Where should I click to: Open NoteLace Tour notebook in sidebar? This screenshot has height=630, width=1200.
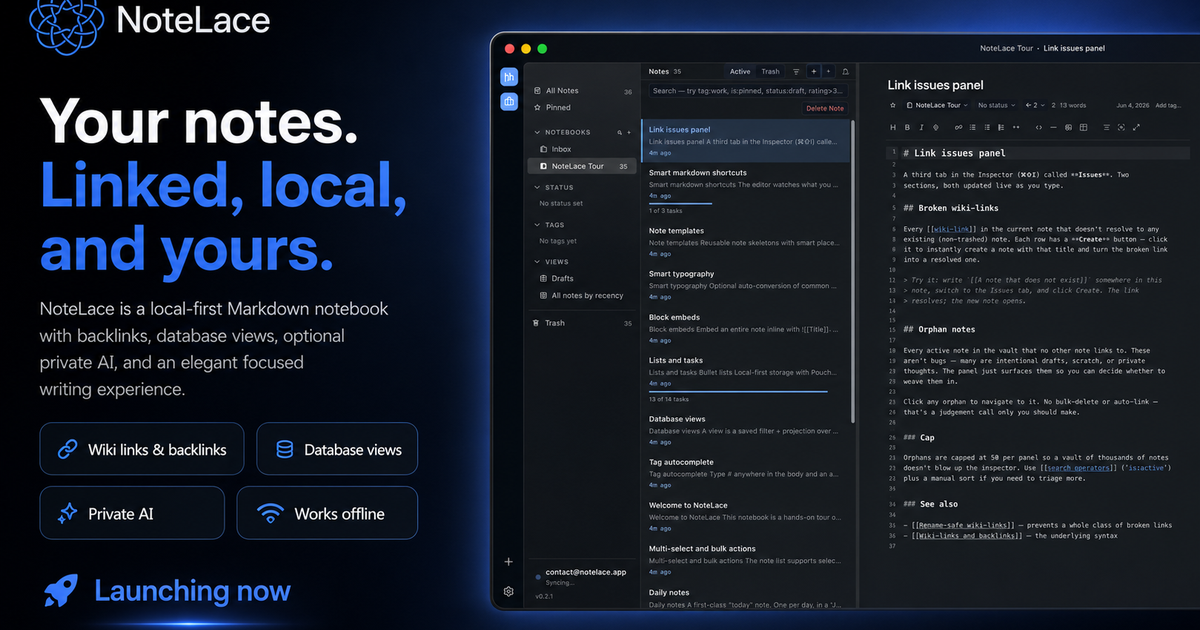[581, 166]
